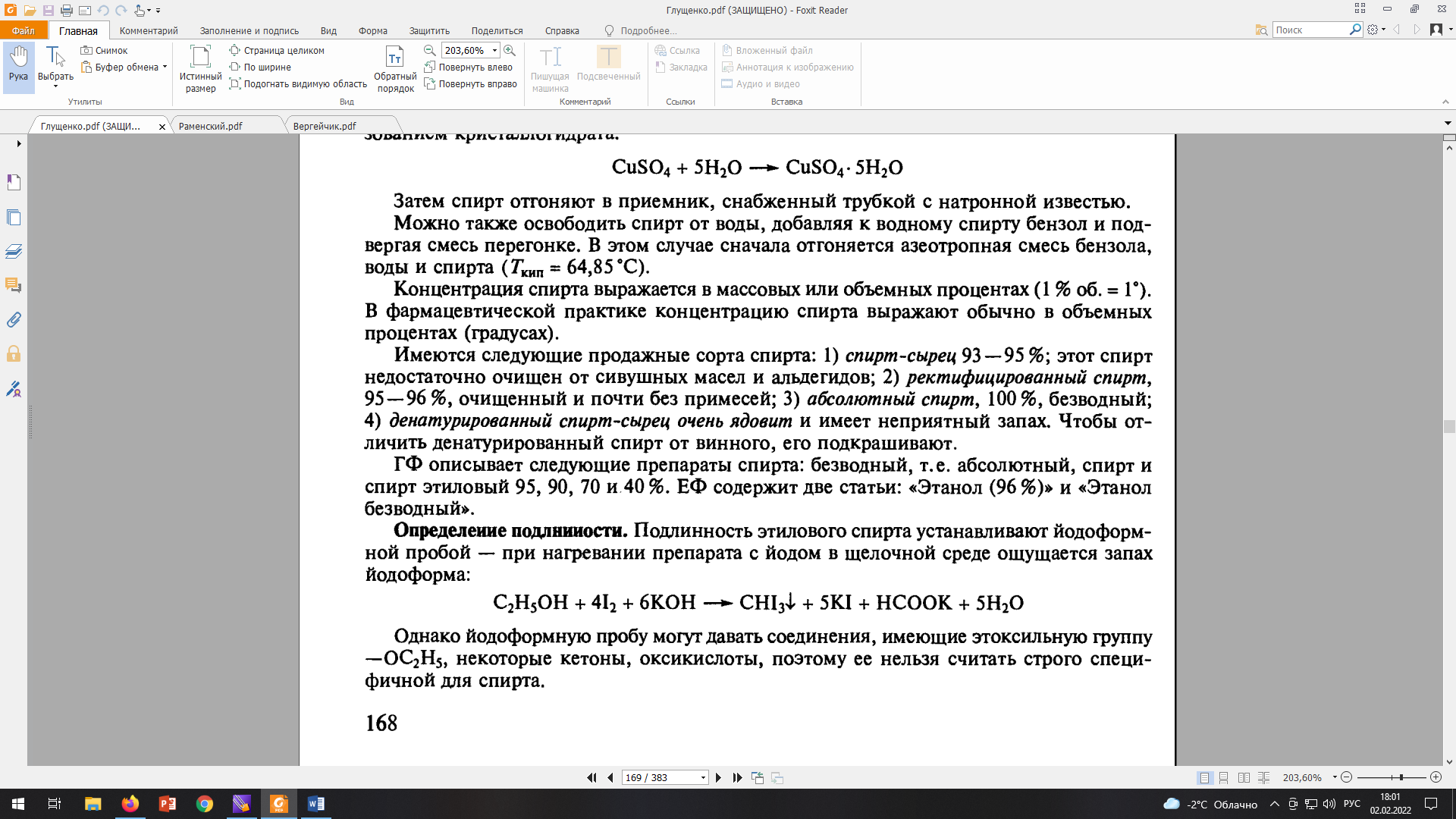Customize quick access toolbar arrow
Viewport: 1456px width, 819px height.
pyautogui.click(x=158, y=11)
